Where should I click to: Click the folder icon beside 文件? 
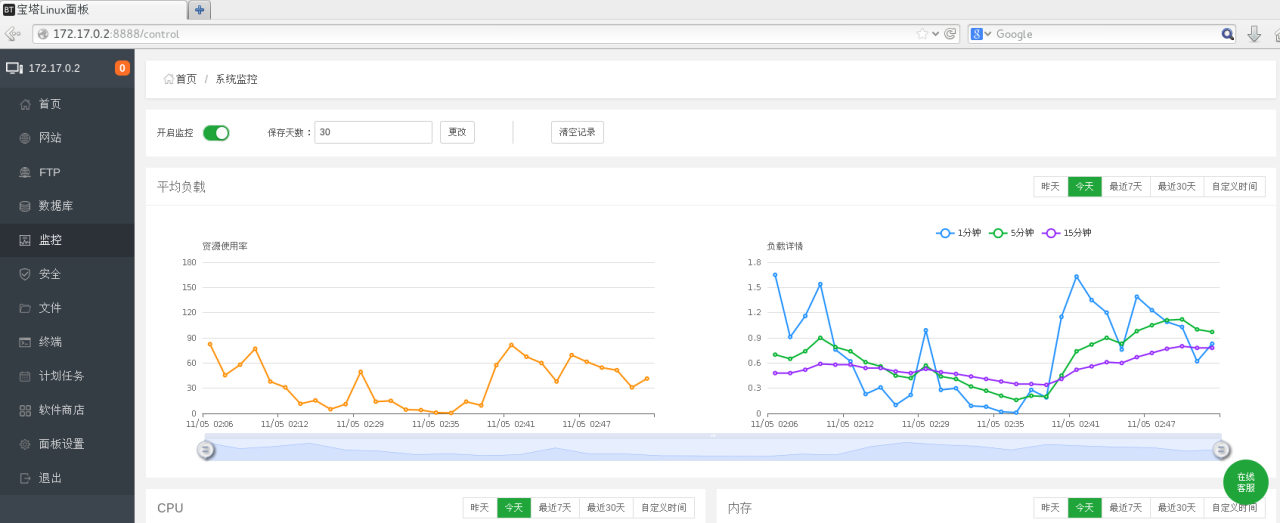(x=24, y=308)
